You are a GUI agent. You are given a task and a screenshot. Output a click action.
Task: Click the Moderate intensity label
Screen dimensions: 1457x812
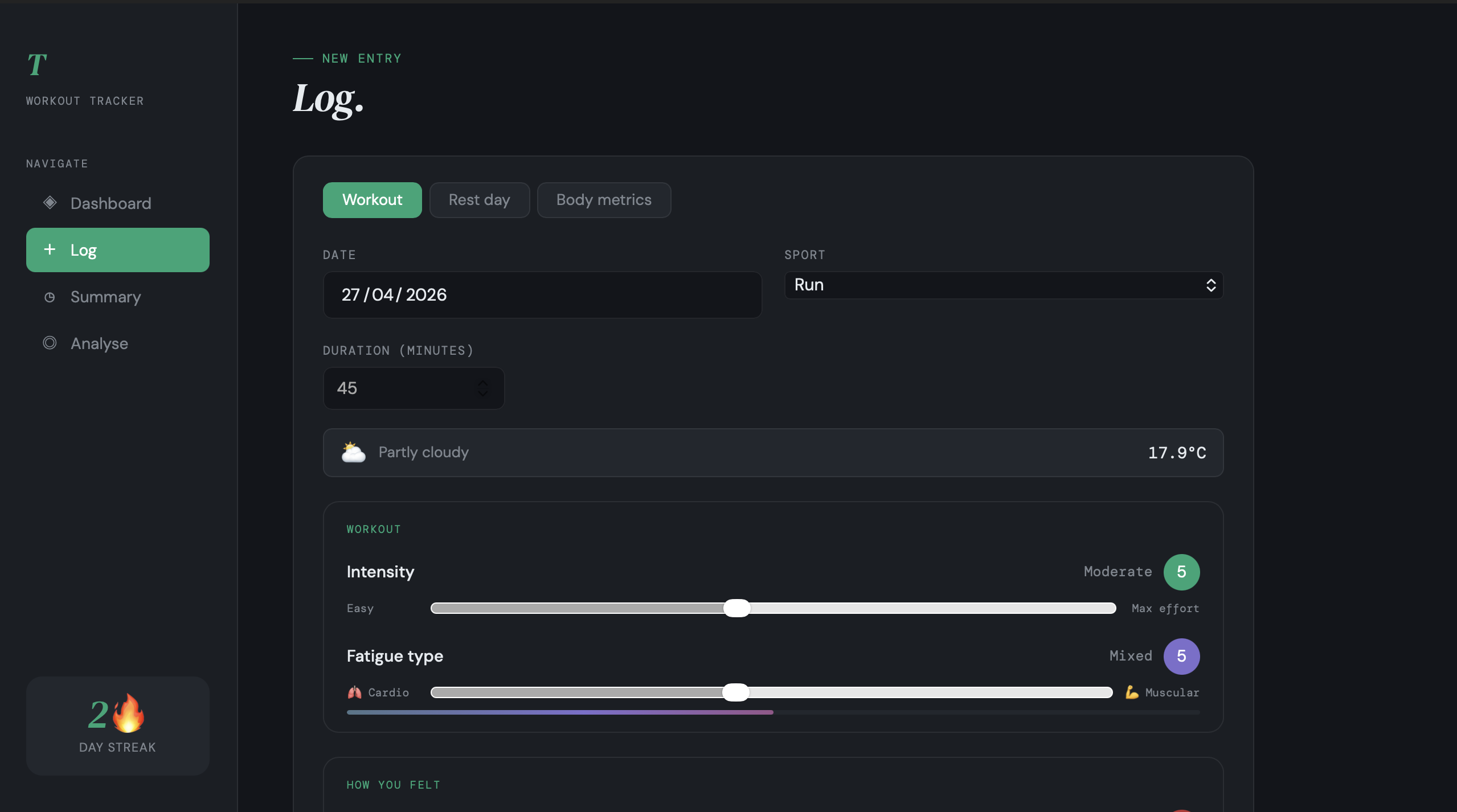coord(1118,572)
